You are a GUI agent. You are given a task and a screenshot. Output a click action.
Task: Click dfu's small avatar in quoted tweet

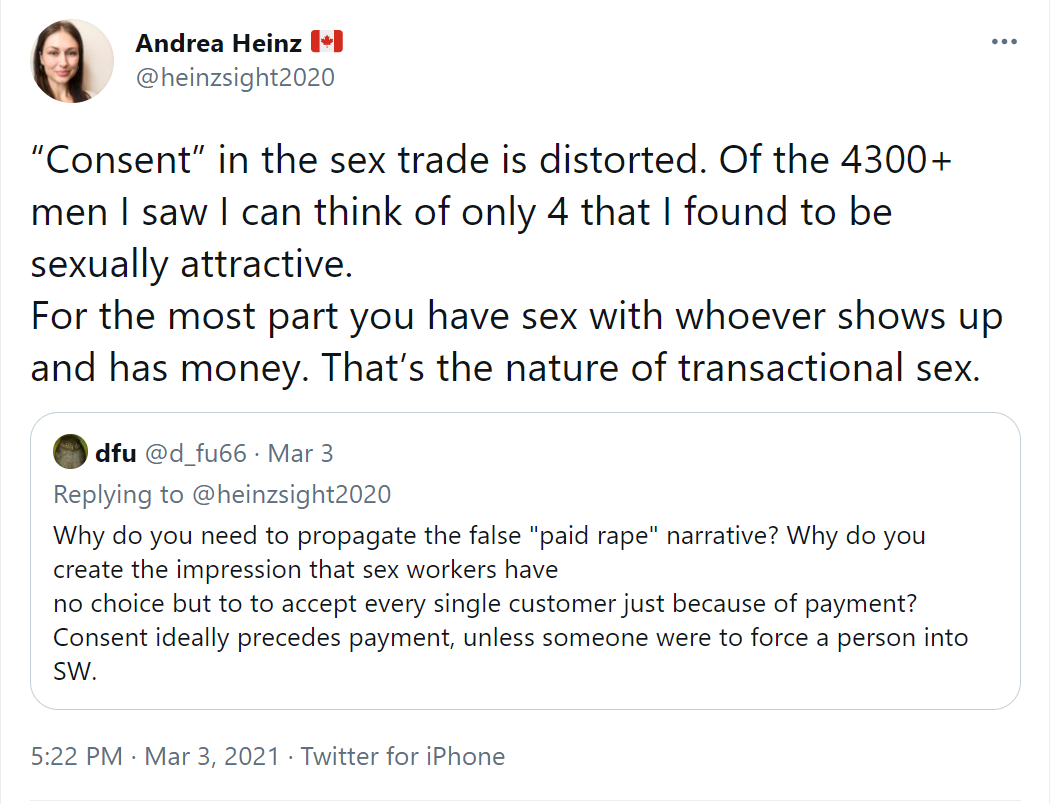pos(70,453)
